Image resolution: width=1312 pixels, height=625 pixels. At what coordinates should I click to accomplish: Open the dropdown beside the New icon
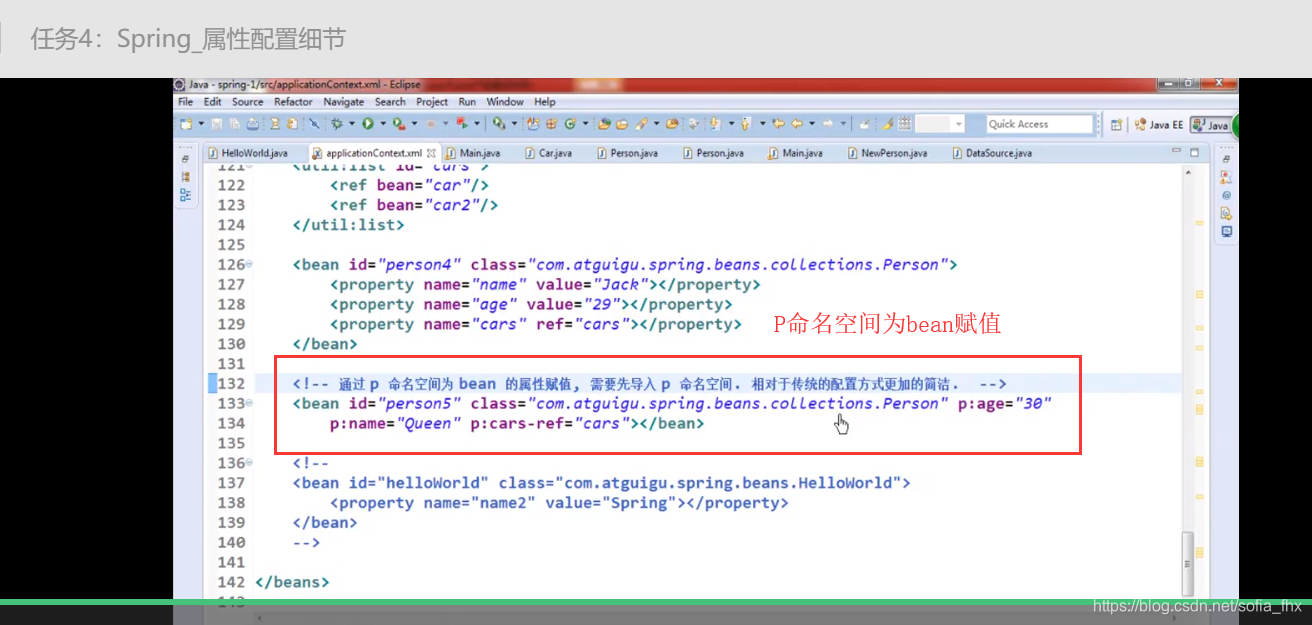tap(201, 124)
